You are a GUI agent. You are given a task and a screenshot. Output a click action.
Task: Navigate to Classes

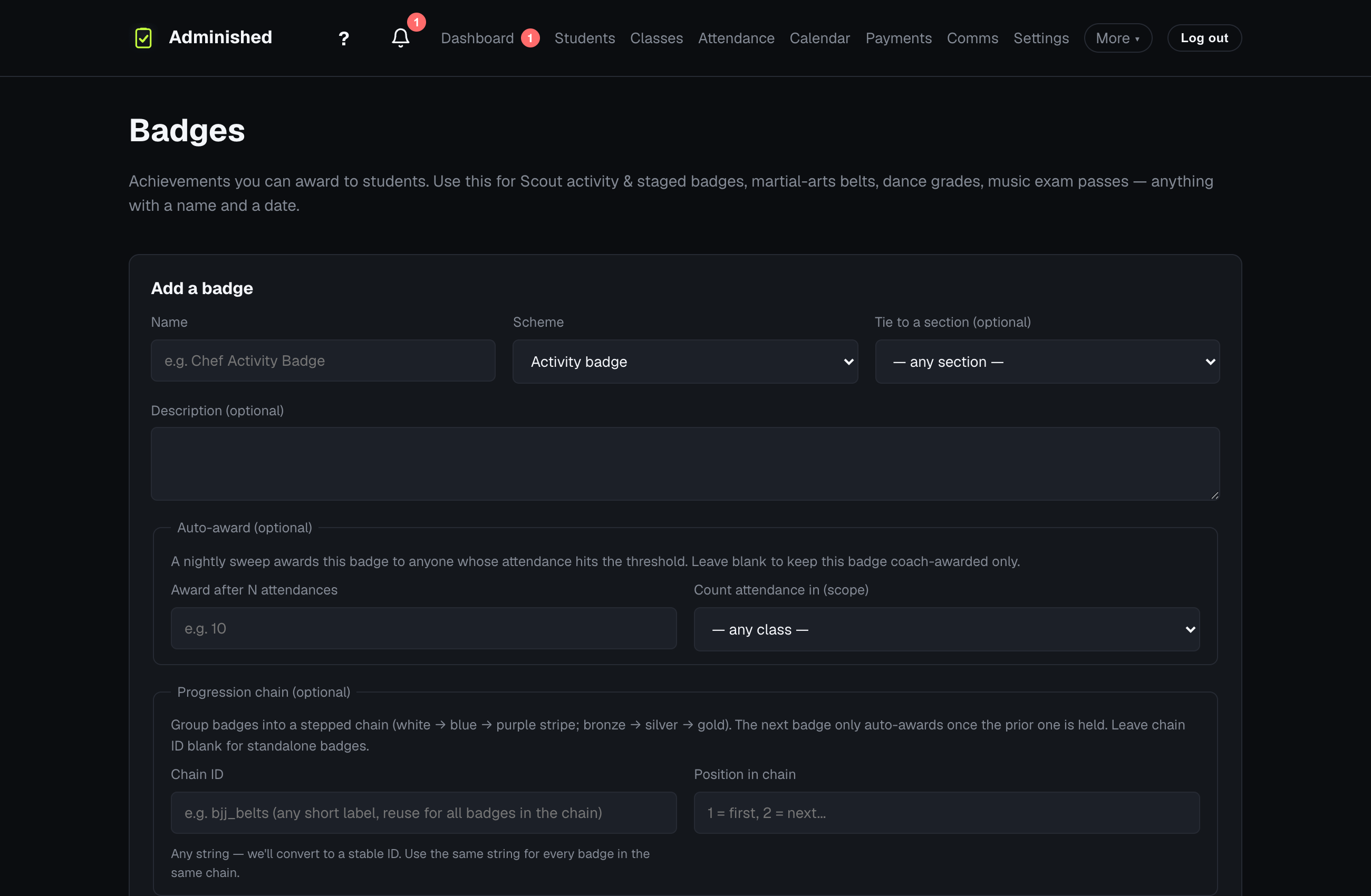(656, 38)
